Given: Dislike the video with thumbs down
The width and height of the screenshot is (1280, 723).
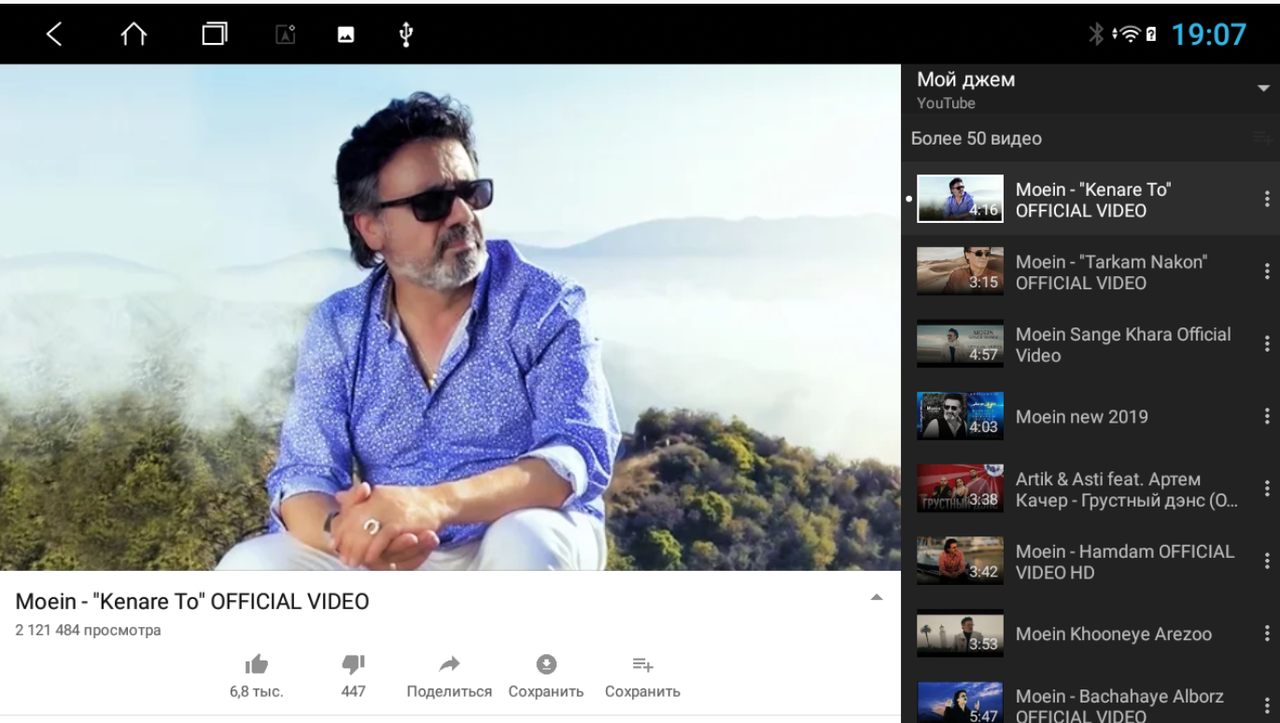Looking at the screenshot, I should 353,664.
